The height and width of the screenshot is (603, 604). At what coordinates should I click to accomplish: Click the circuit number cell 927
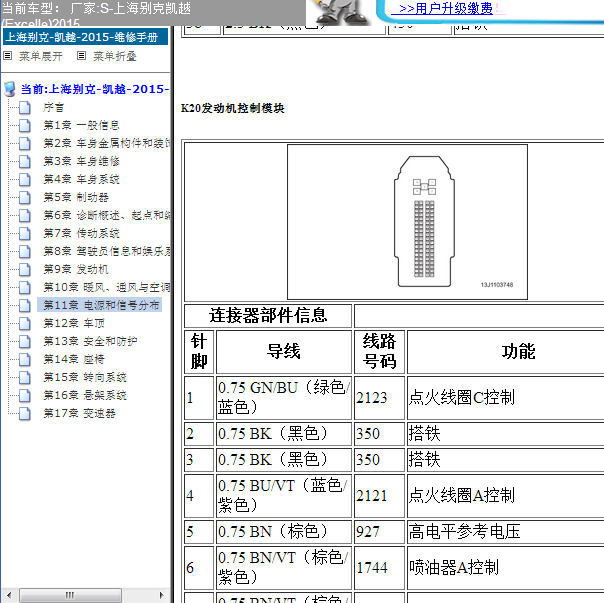(x=379, y=532)
